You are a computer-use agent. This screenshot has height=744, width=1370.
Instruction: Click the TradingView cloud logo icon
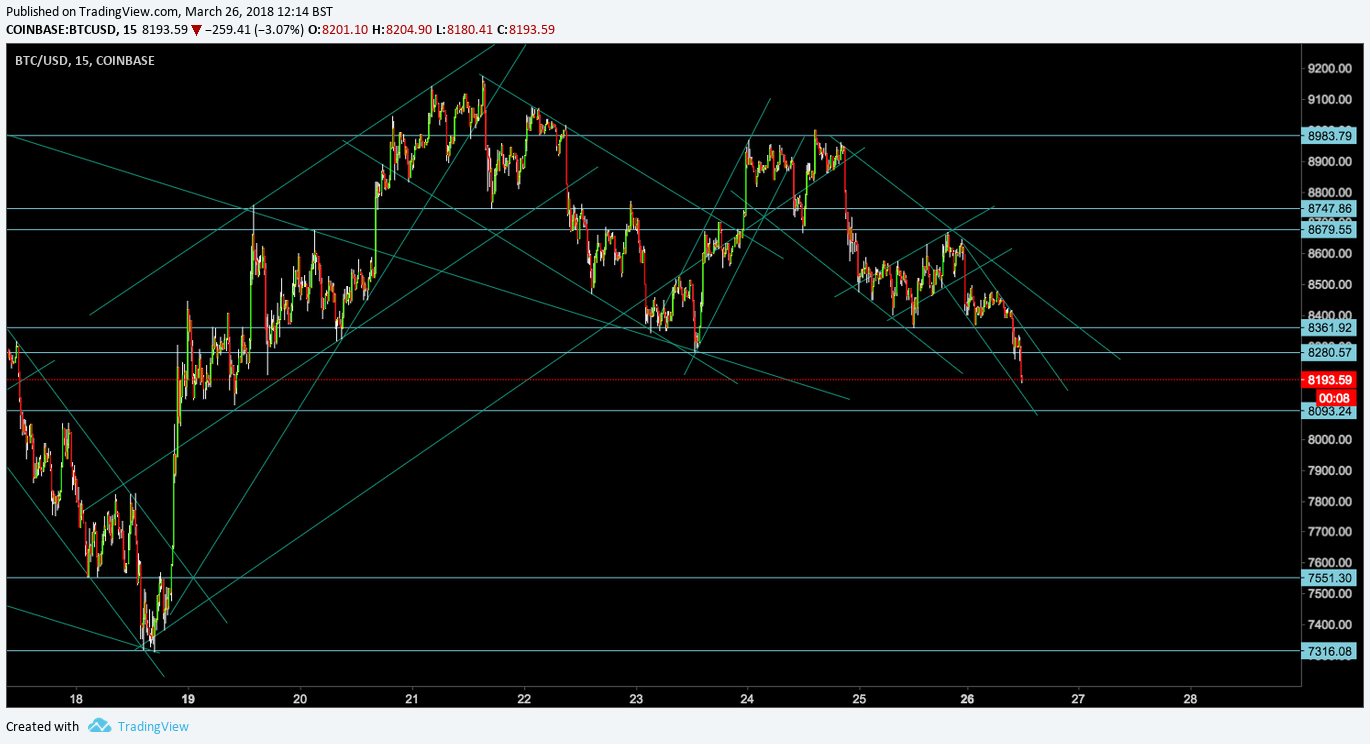pyautogui.click(x=99, y=726)
